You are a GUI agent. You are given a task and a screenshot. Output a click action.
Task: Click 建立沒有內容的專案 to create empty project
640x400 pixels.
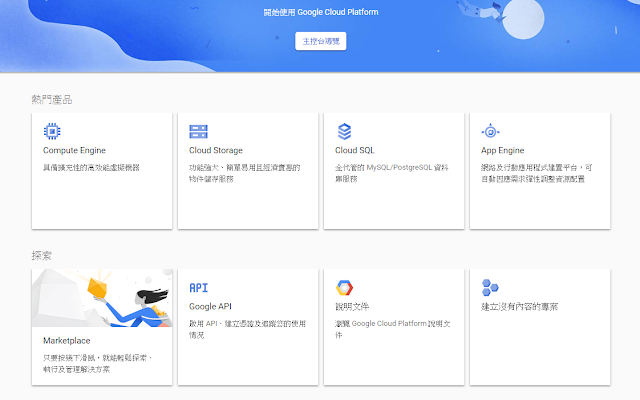[519, 307]
